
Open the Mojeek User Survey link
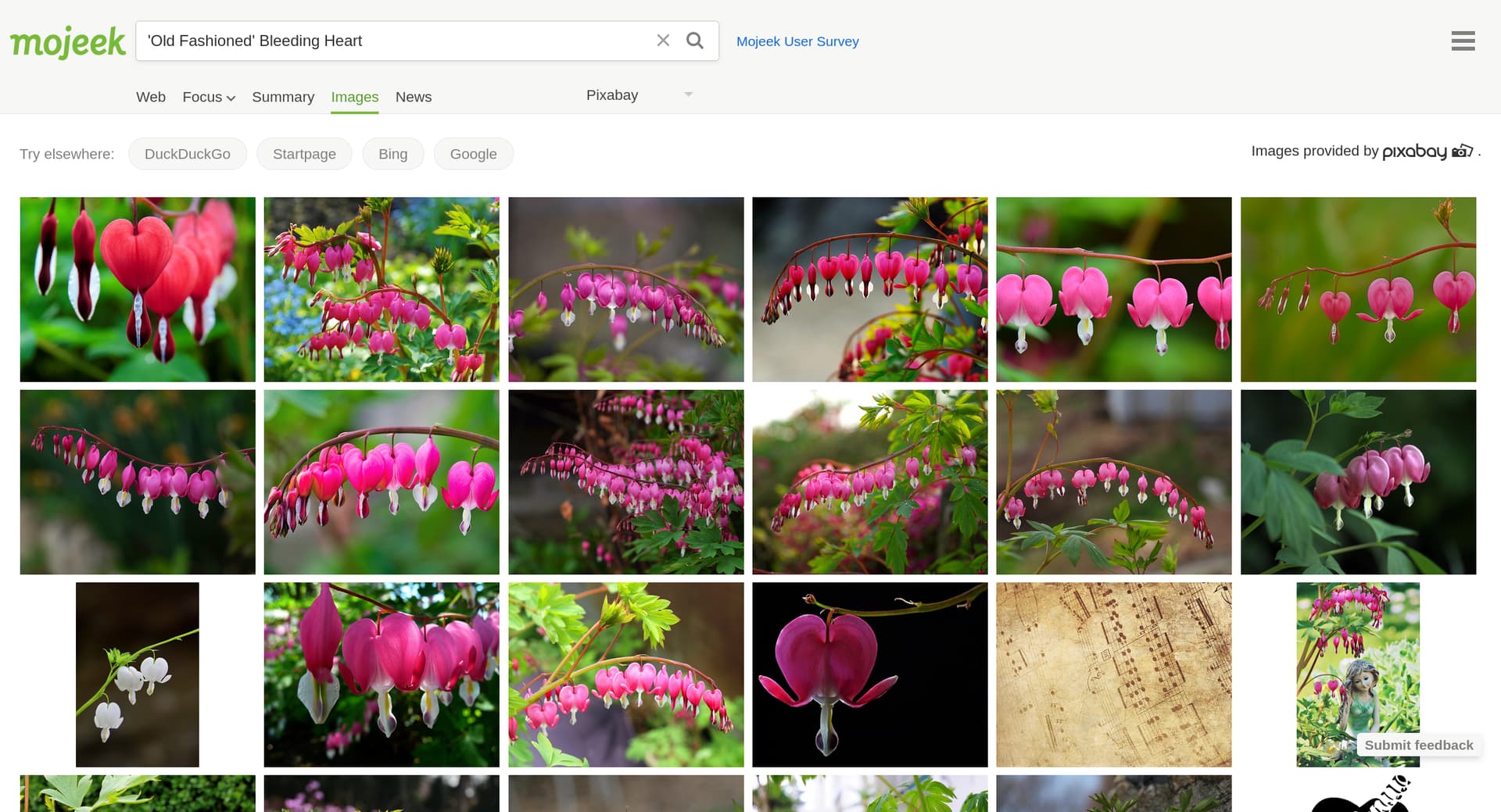797,41
